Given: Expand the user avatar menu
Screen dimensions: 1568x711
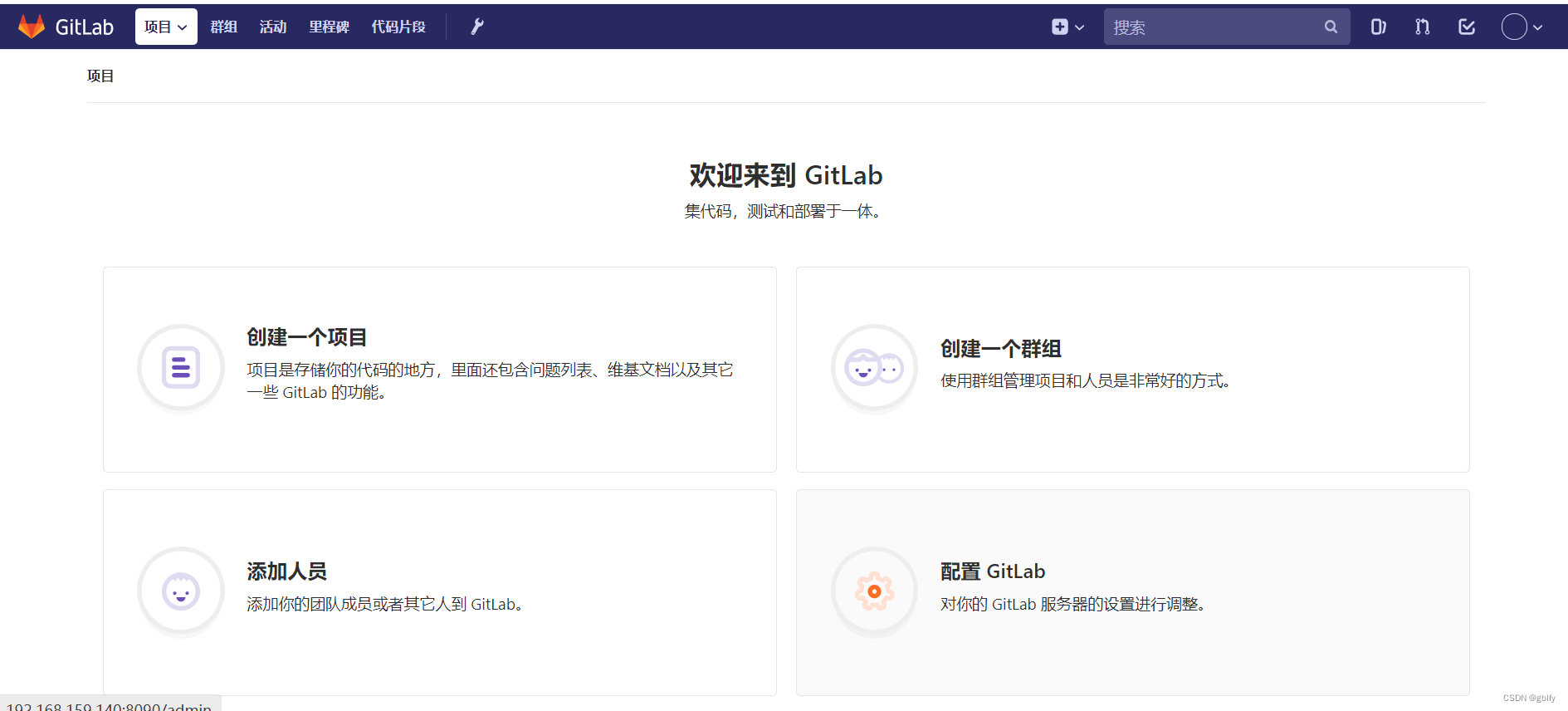Looking at the screenshot, I should (1522, 27).
